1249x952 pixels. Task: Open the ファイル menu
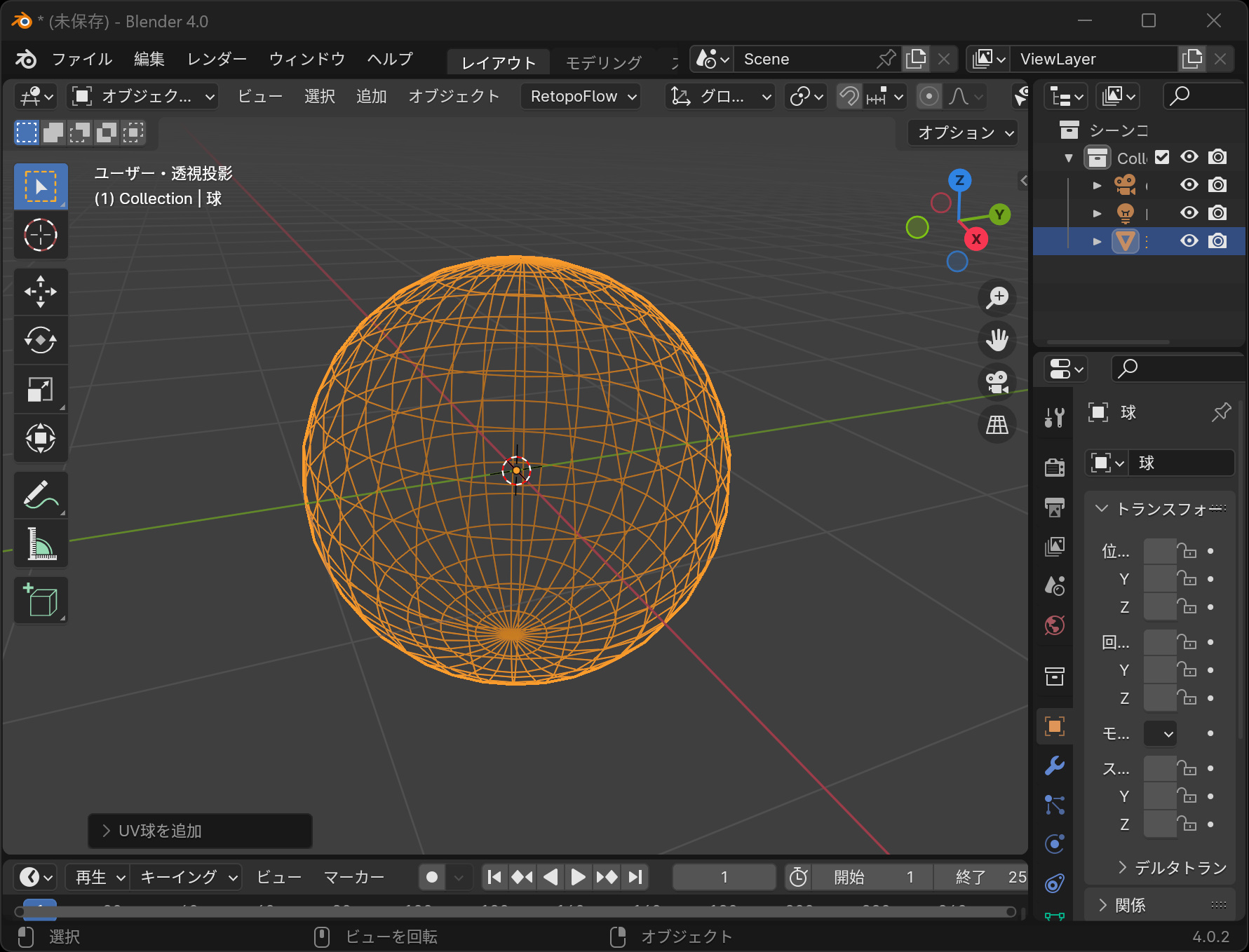coord(81,59)
